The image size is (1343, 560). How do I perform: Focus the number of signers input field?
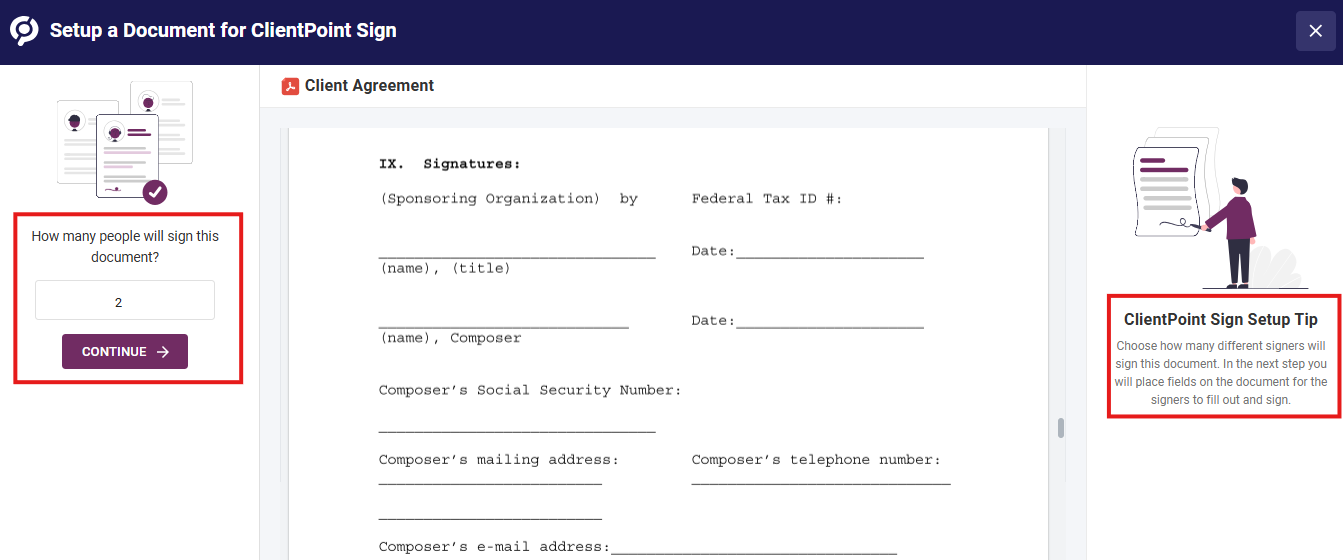pyautogui.click(x=125, y=300)
